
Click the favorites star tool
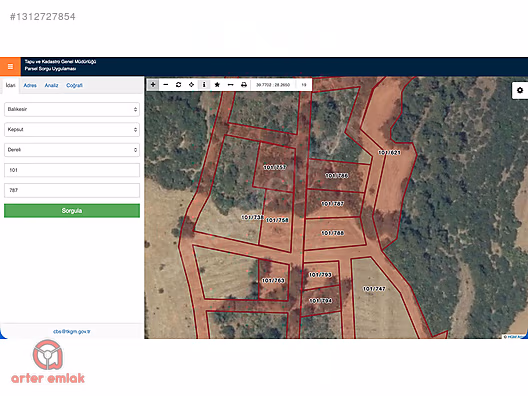(x=217, y=85)
